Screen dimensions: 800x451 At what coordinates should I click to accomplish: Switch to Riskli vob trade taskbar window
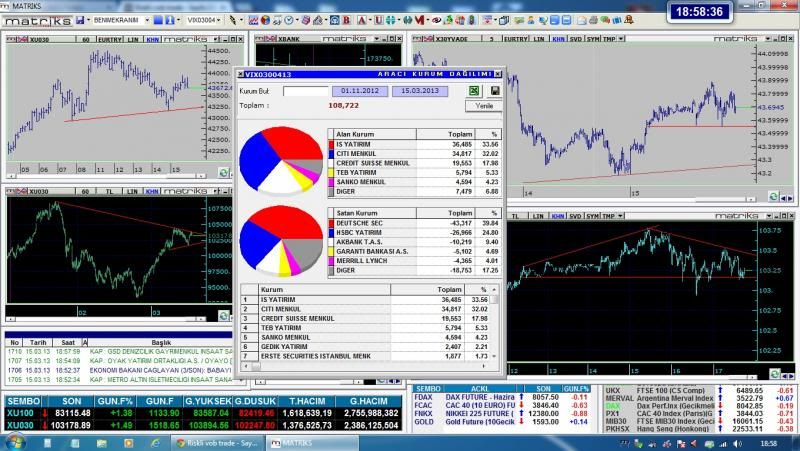217,443
